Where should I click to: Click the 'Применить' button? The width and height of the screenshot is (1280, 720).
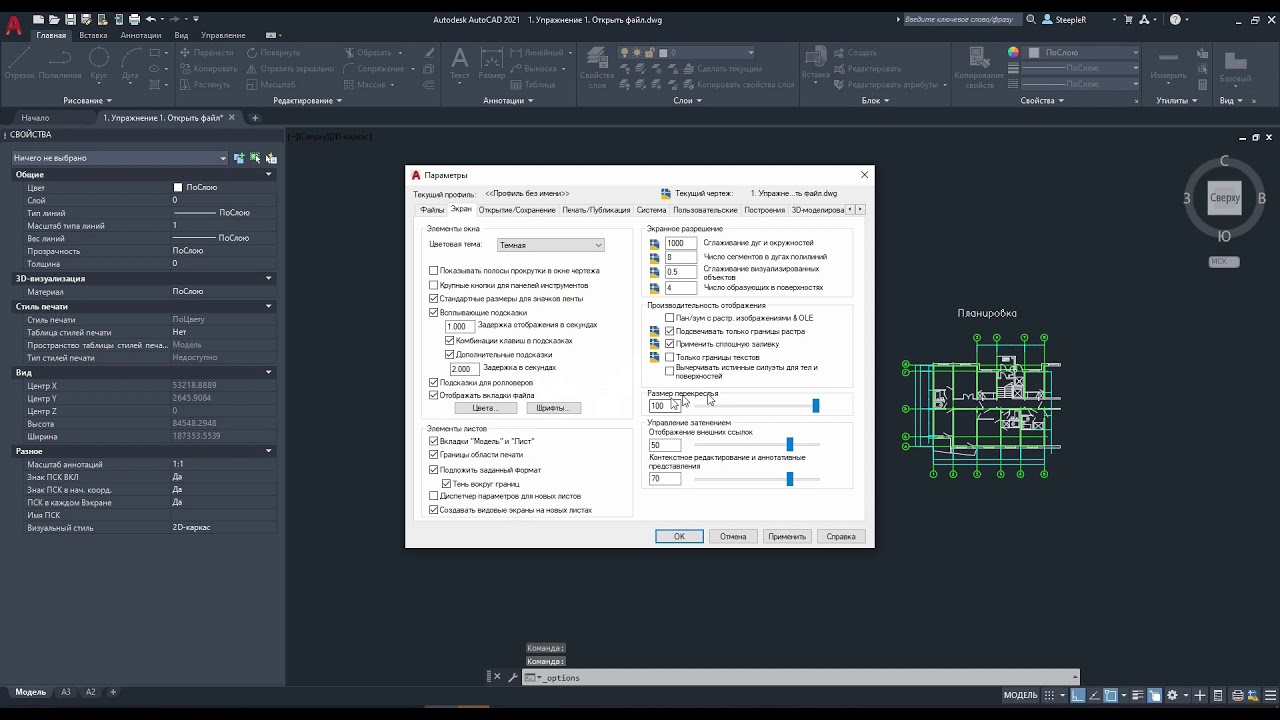click(x=787, y=536)
